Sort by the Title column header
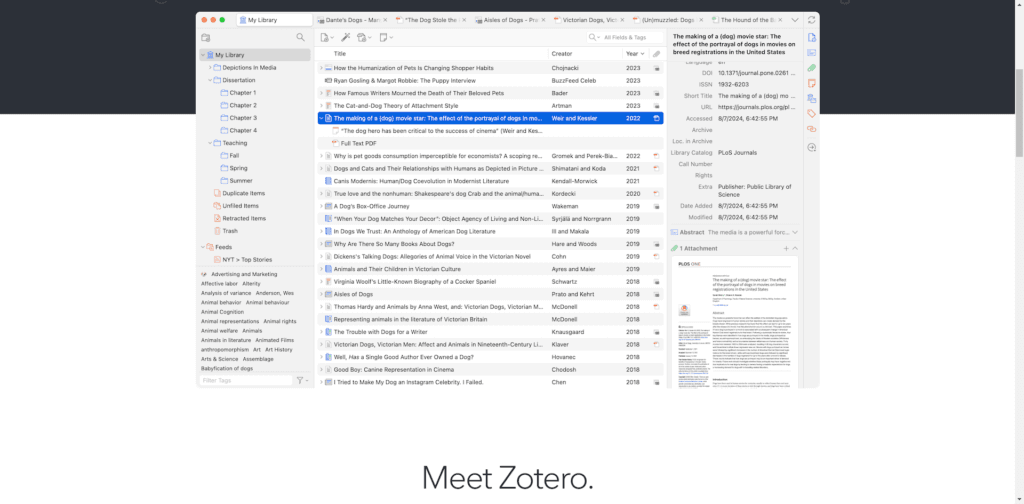 pyautogui.click(x=432, y=54)
